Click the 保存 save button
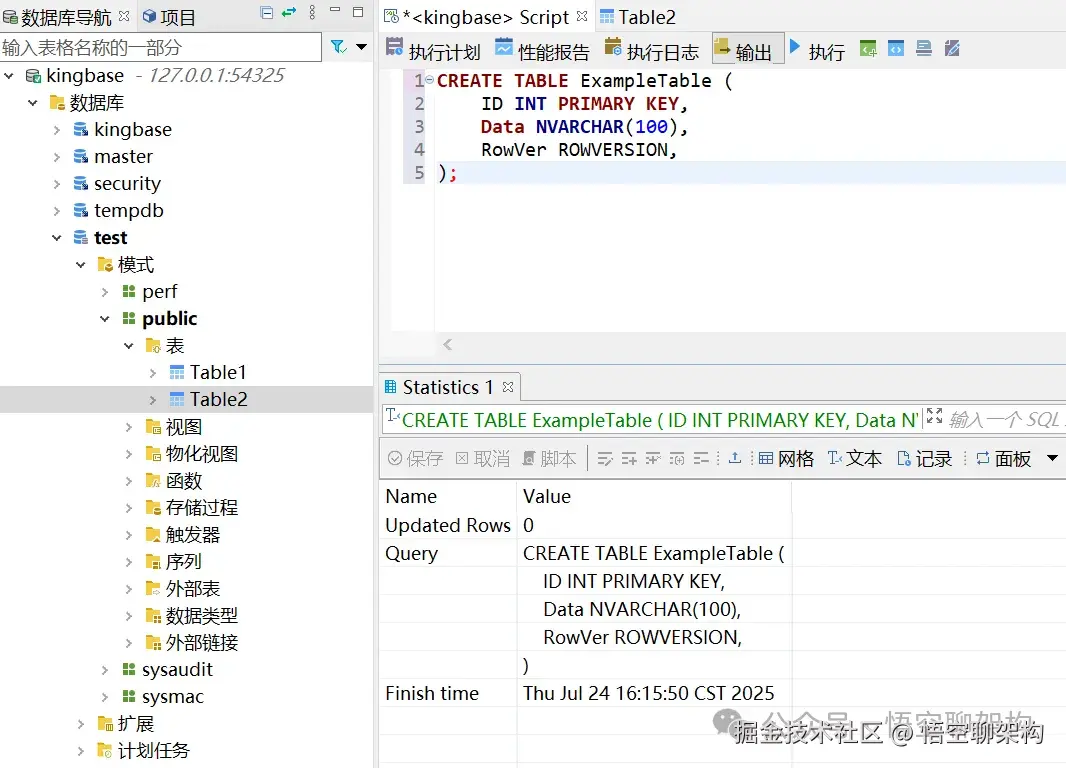The width and height of the screenshot is (1066, 768). coord(415,459)
